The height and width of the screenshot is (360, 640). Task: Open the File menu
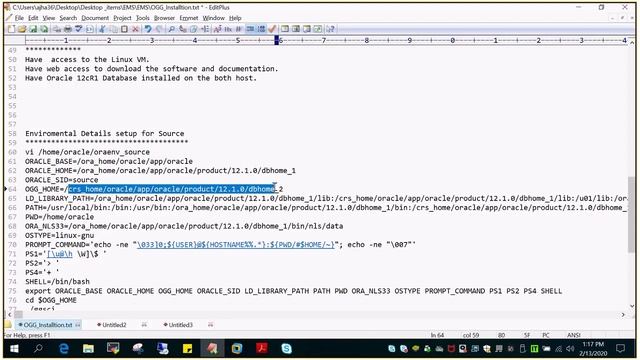click(x=19, y=18)
